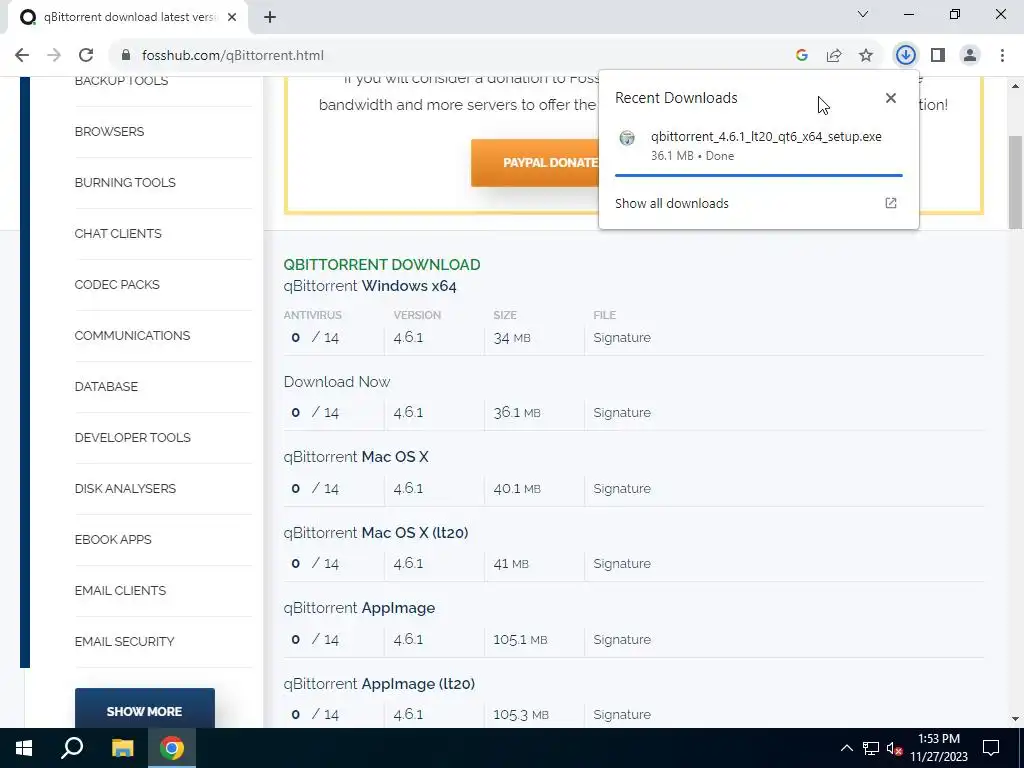Viewport: 1024px width, 768px height.
Task: Go back to the previous page
Action: tap(22, 56)
